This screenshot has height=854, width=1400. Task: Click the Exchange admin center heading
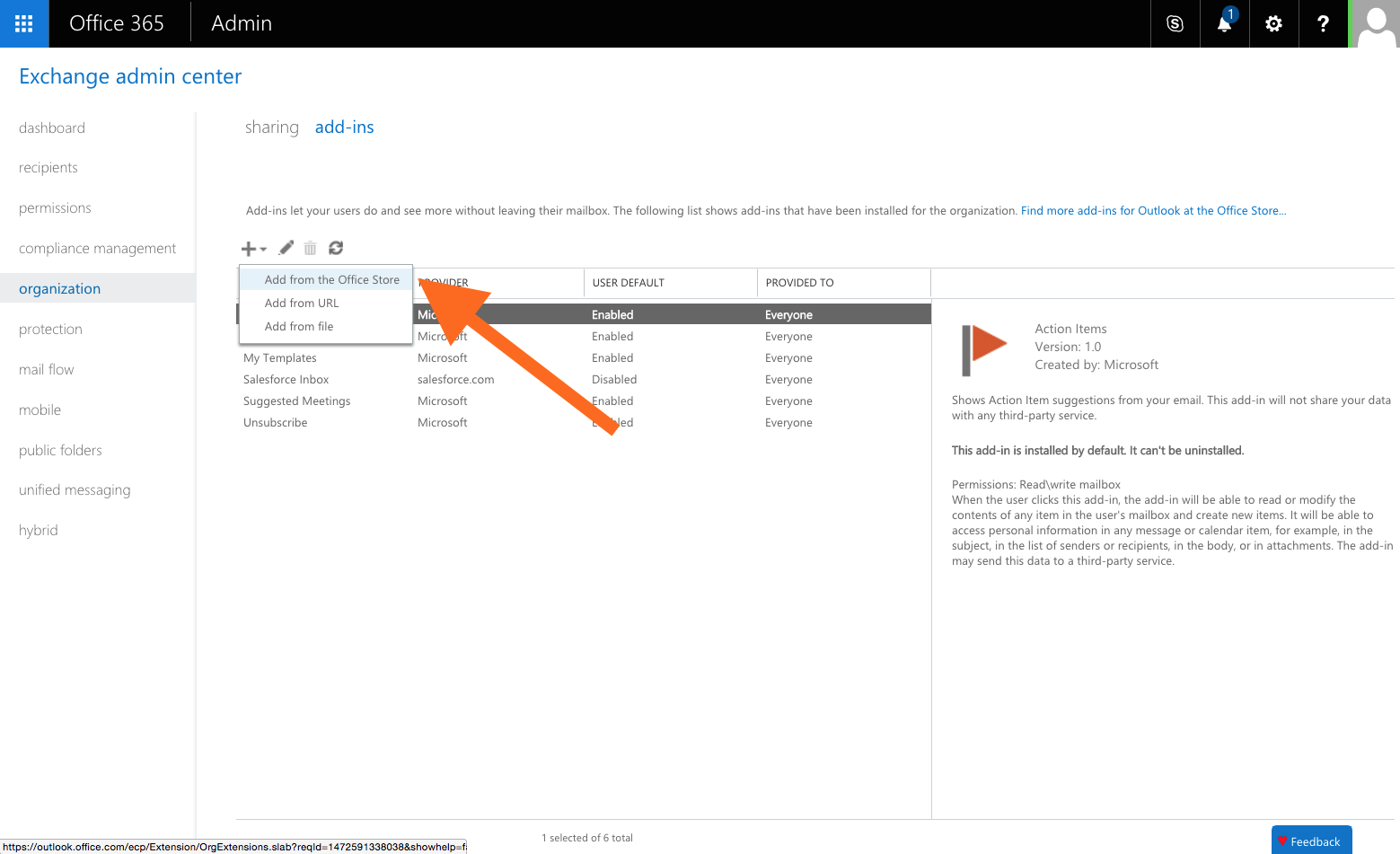pos(130,76)
